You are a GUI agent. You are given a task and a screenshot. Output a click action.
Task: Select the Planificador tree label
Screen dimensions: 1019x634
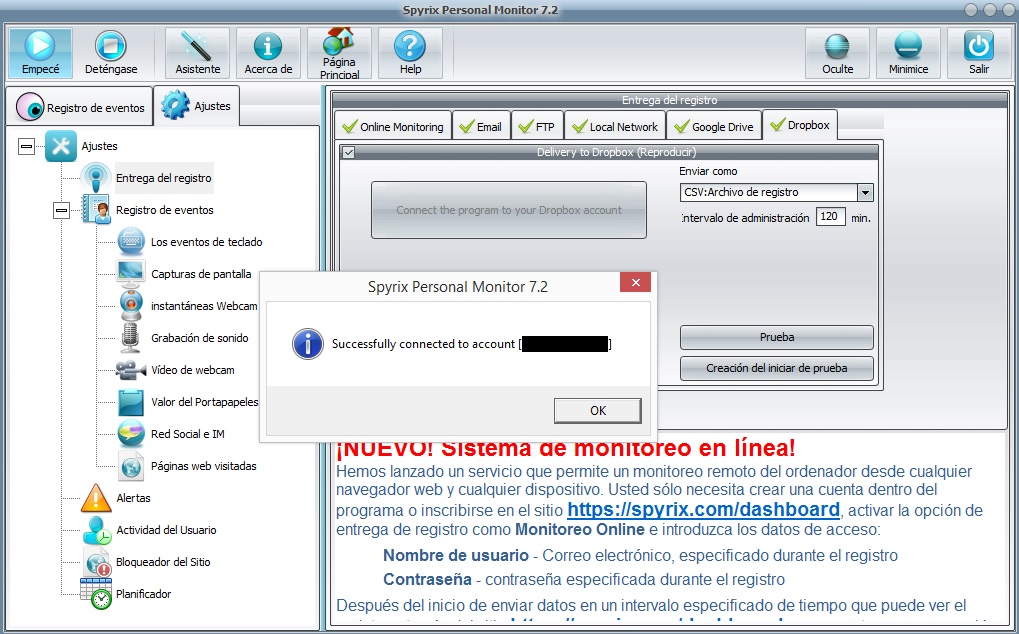(144, 594)
